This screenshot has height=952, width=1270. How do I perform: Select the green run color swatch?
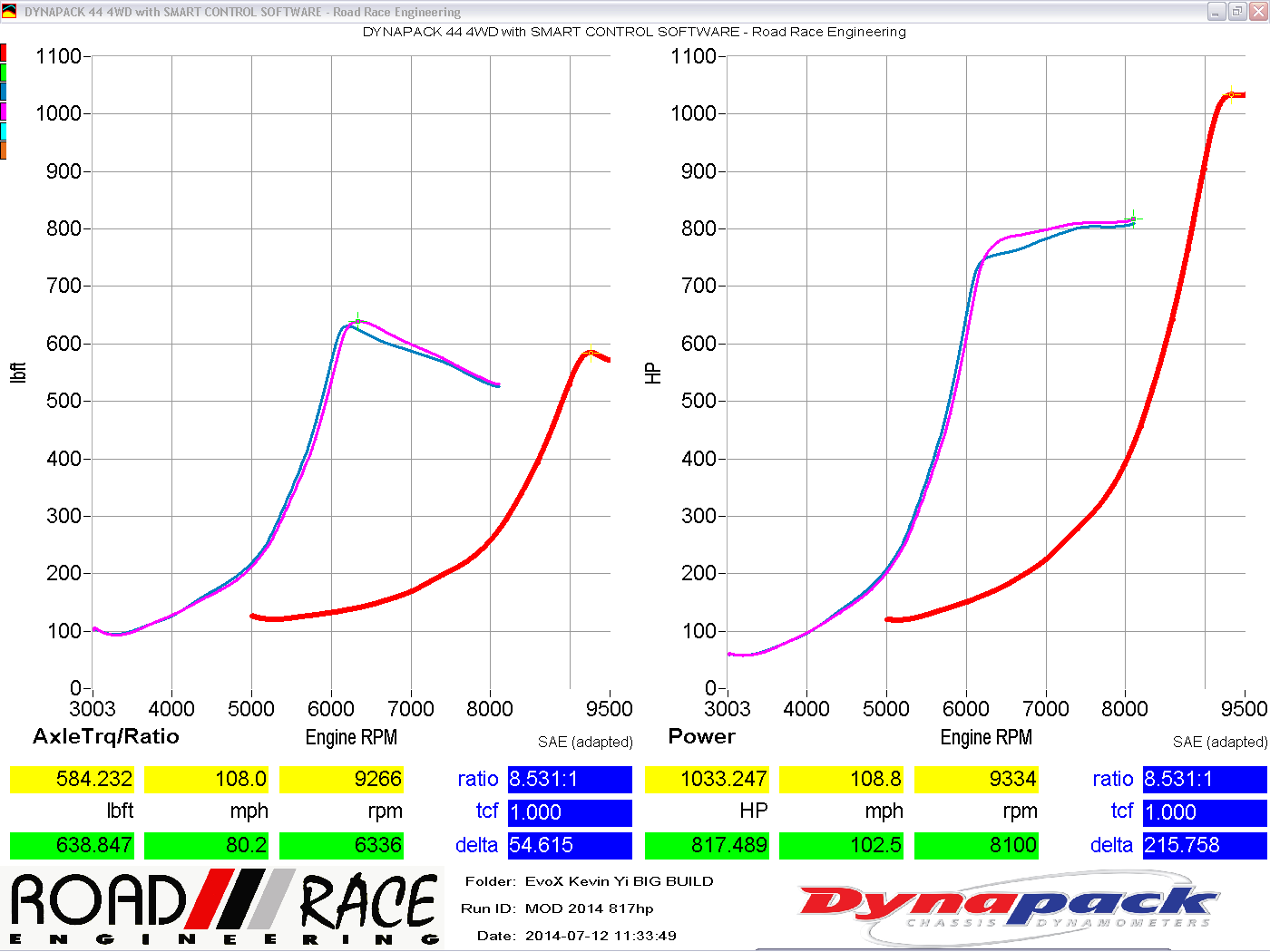click(4, 73)
